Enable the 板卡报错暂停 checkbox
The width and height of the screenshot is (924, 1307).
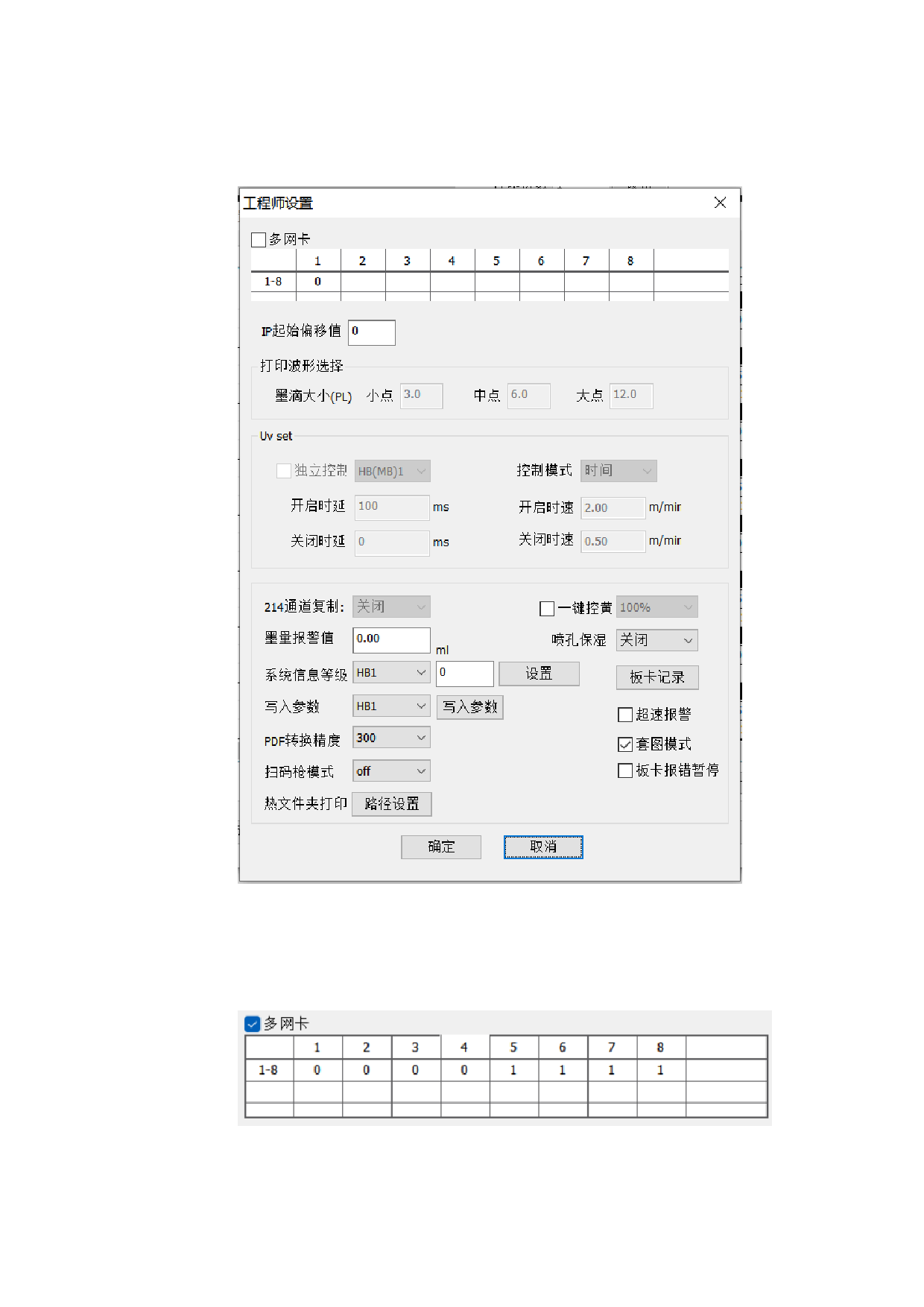(625, 770)
